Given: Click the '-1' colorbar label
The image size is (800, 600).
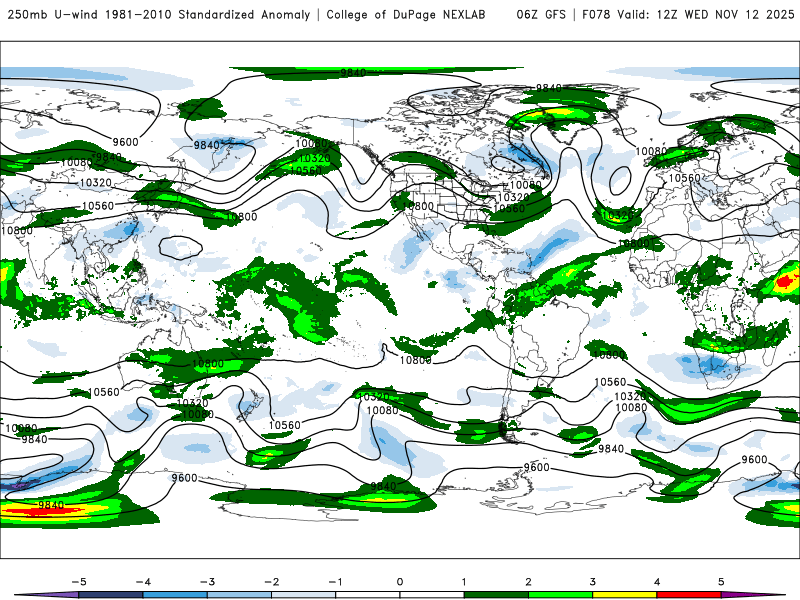Looking at the screenshot, I should pyautogui.click(x=335, y=582).
